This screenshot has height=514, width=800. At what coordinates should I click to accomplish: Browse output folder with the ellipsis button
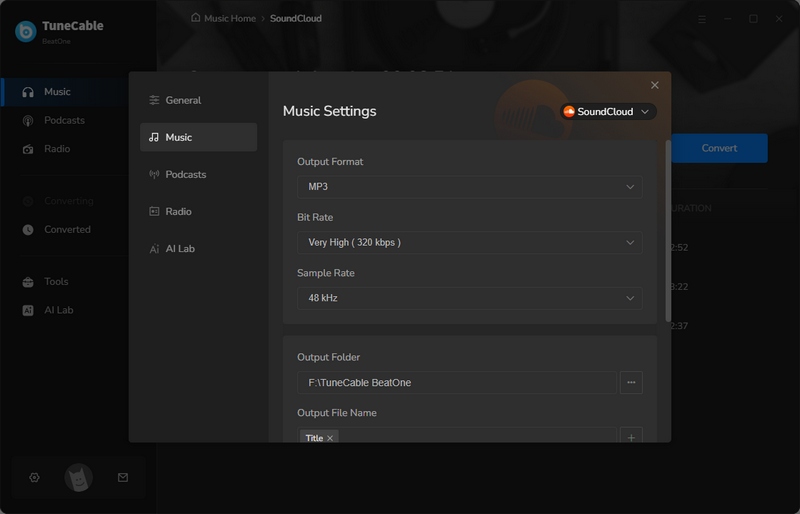(x=631, y=382)
